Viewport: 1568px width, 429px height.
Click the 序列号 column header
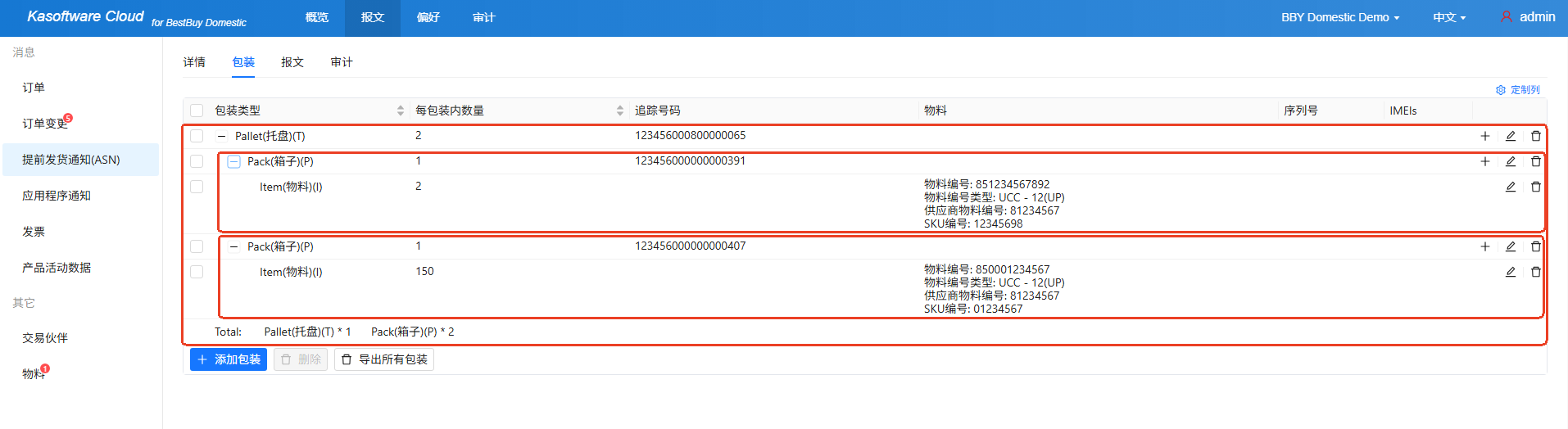[1301, 111]
